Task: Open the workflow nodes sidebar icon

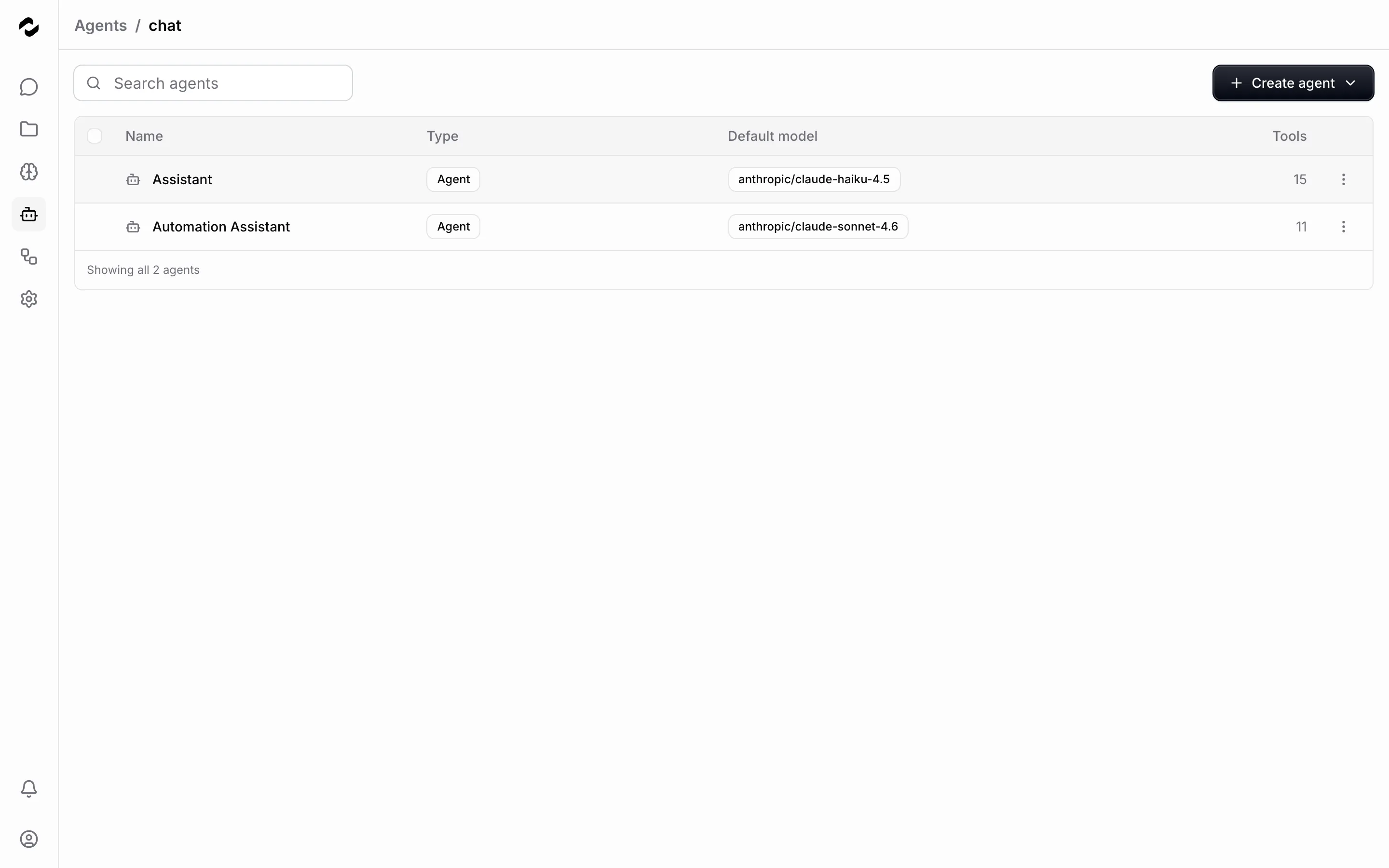Action: (29, 257)
